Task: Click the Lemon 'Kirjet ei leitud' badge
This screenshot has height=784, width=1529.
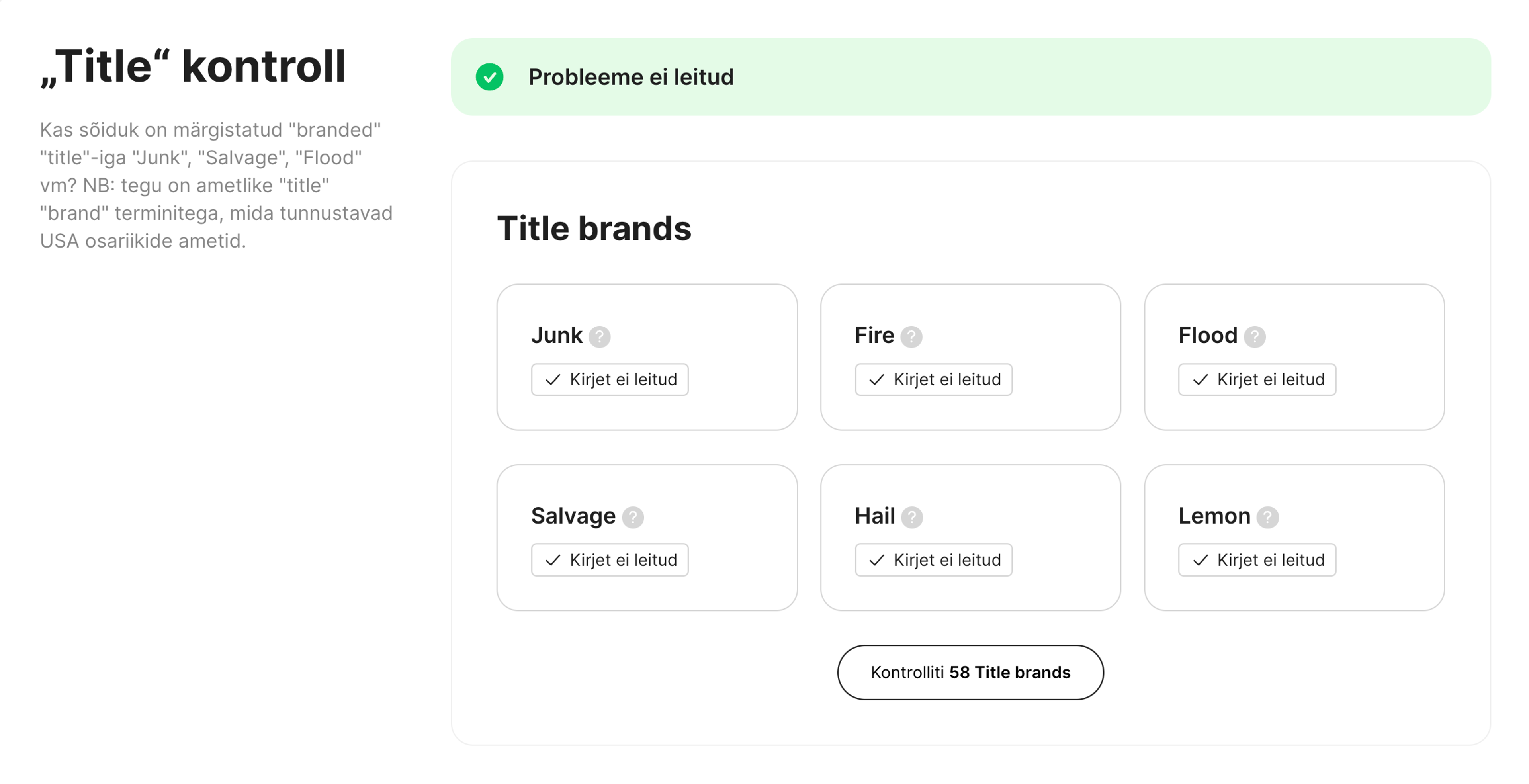Action: (1257, 560)
